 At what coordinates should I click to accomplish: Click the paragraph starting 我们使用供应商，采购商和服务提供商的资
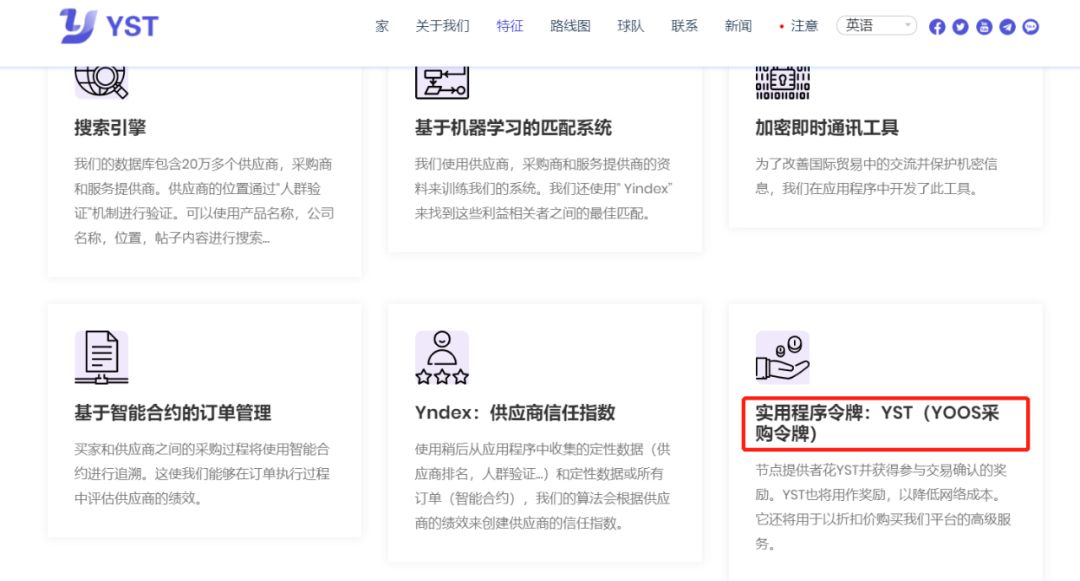(x=543, y=189)
